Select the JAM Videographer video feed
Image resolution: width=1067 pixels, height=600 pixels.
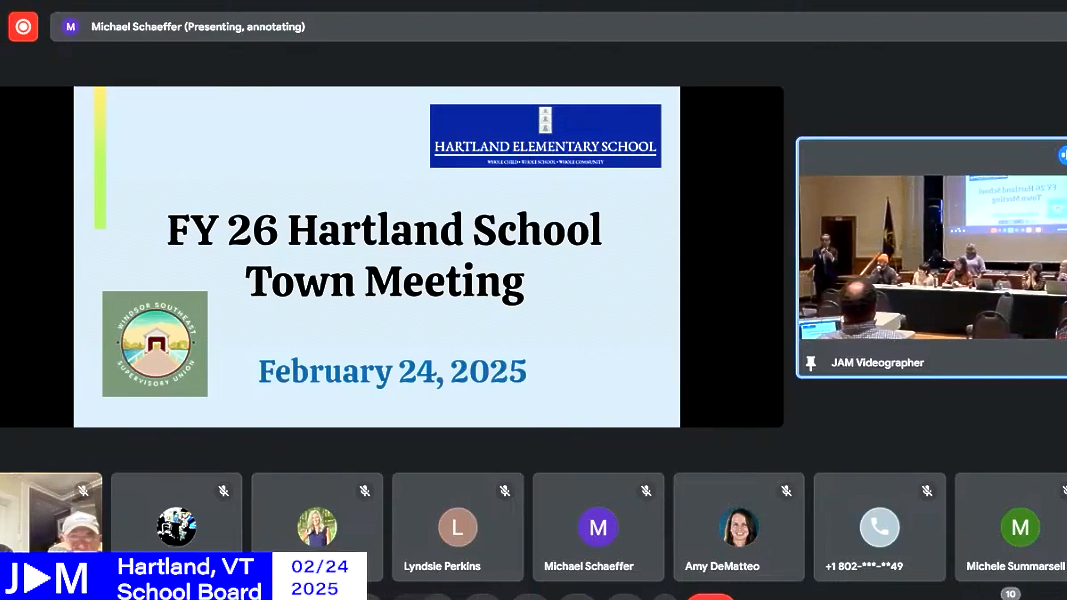click(x=932, y=258)
